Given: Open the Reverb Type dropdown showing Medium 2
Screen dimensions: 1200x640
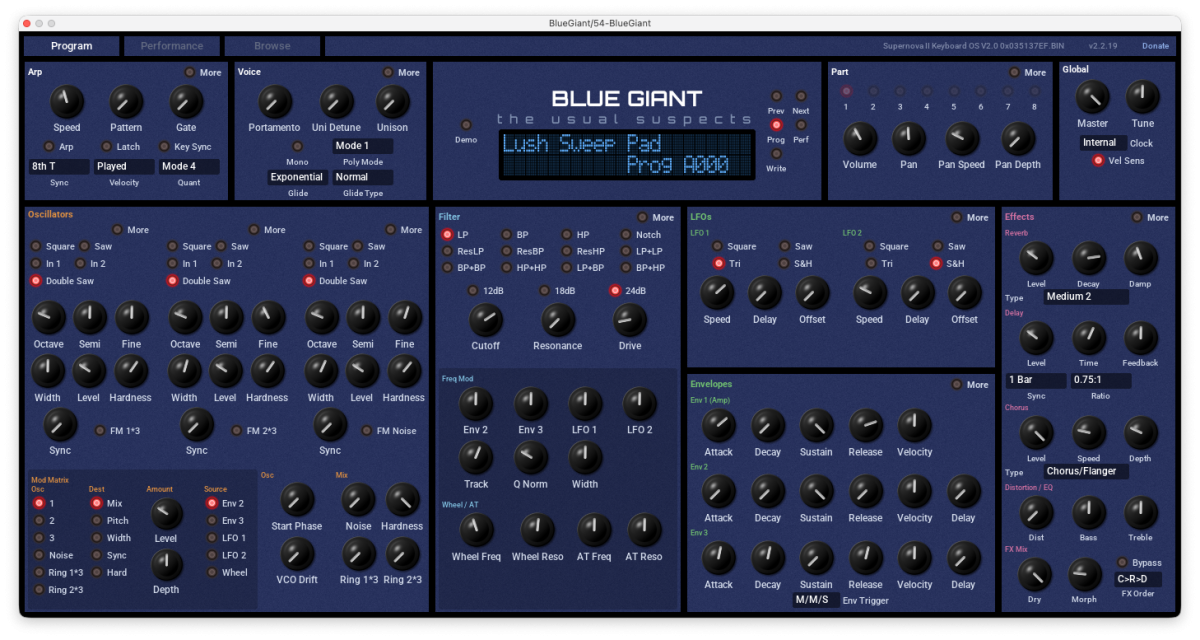Looking at the screenshot, I should click(x=1086, y=297).
